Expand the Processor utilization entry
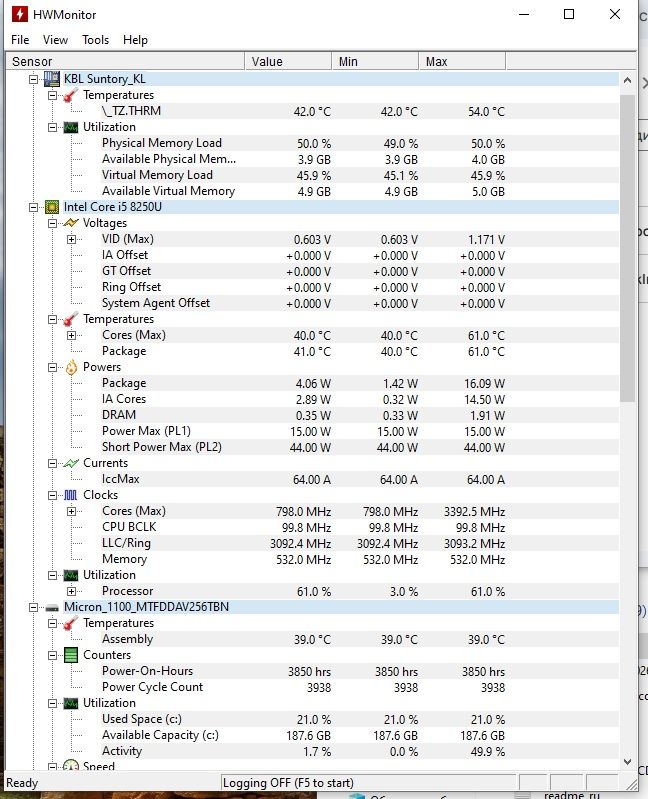The height and width of the screenshot is (799, 648). point(71,591)
